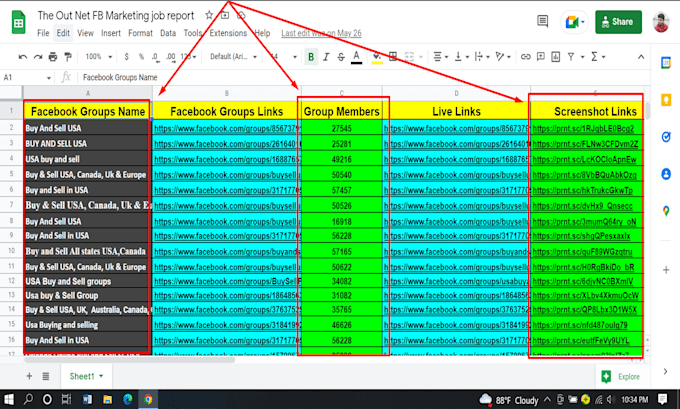680x409 pixels.
Task: Print the spreadsheet
Action: (x=53, y=57)
